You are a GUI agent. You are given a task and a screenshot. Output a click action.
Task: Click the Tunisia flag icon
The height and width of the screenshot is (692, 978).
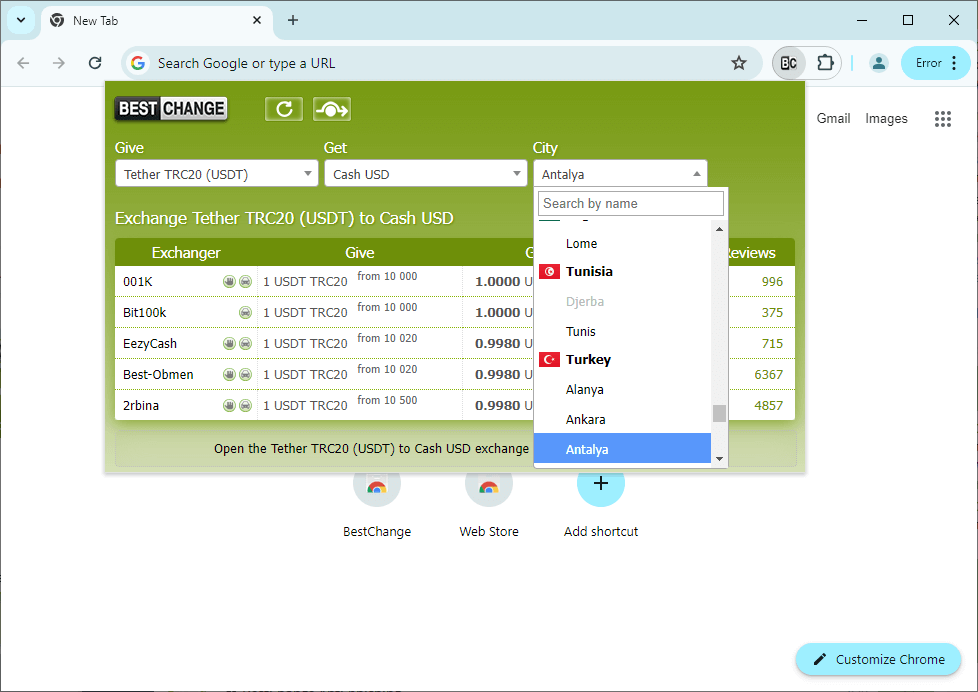550,271
